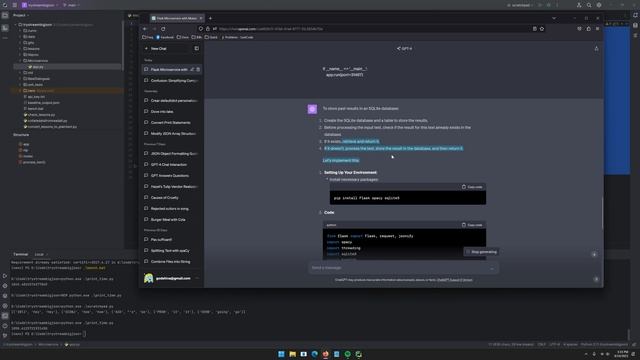The width and height of the screenshot is (640, 360).
Task: Open the 'Convert Print Statements' chat
Action: (x=171, y=122)
